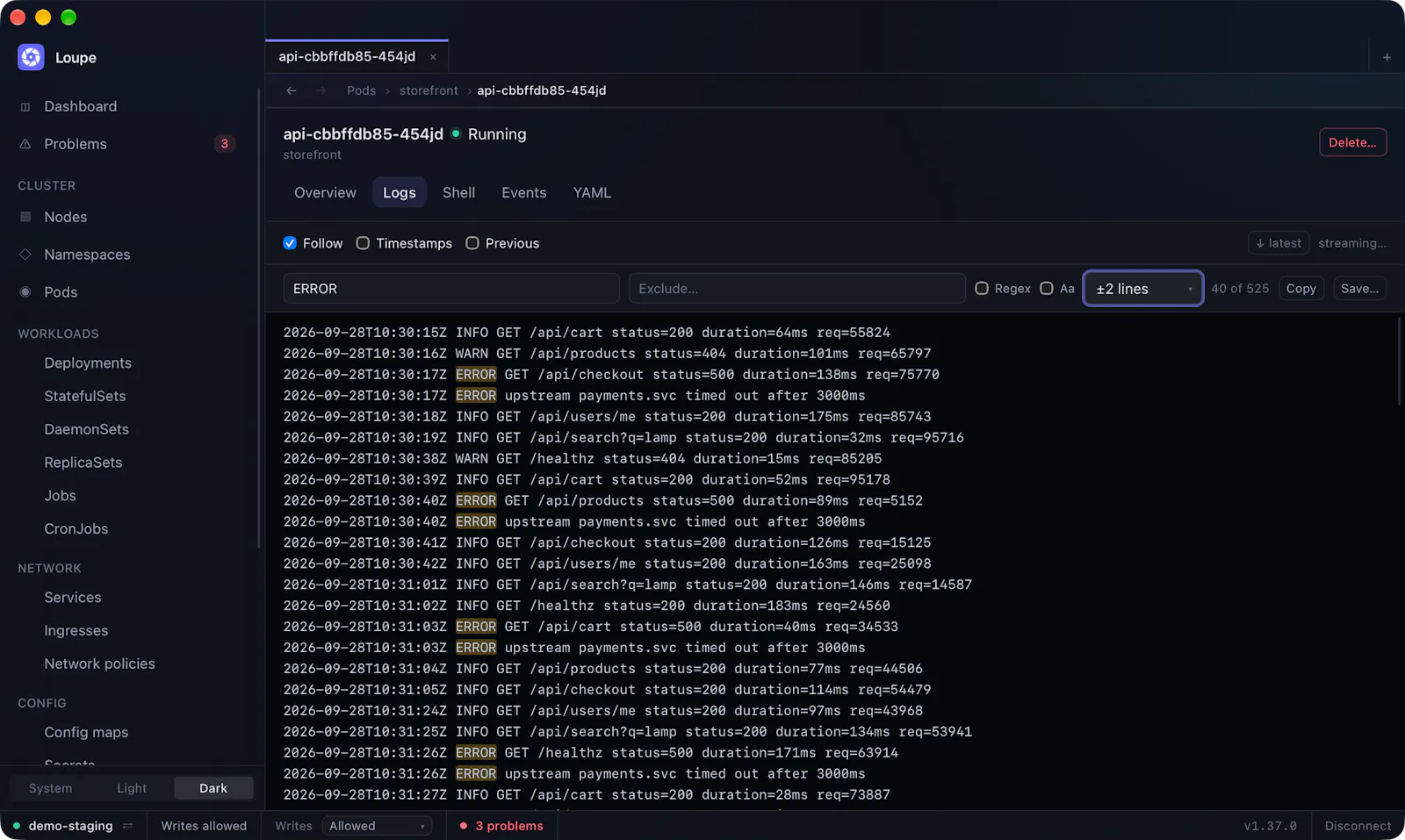Image resolution: width=1405 pixels, height=840 pixels.
Task: Click the green Running status dot
Action: coord(456,133)
